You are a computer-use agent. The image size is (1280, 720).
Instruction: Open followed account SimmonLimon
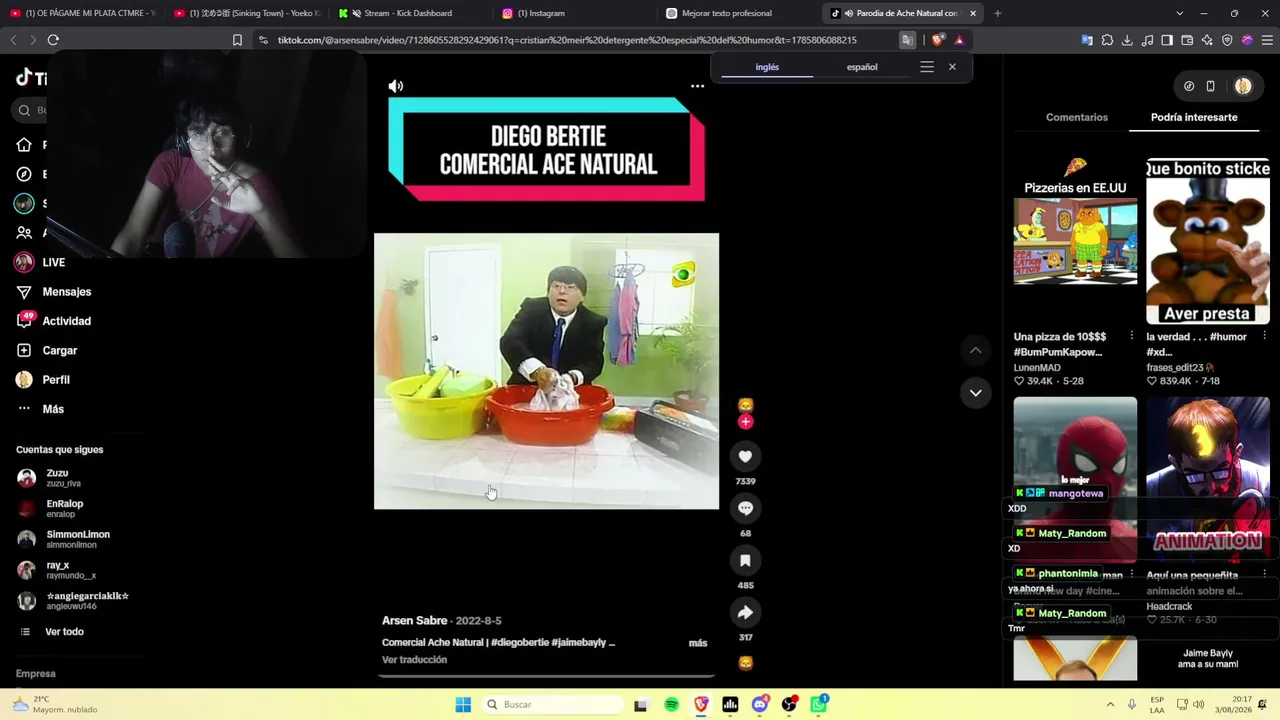64,539
